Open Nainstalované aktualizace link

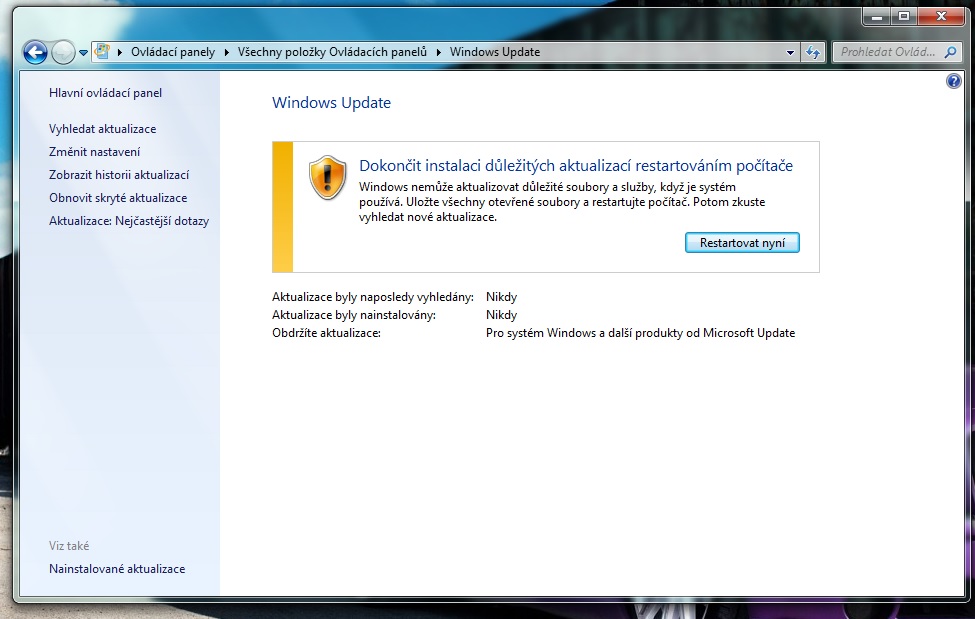117,569
